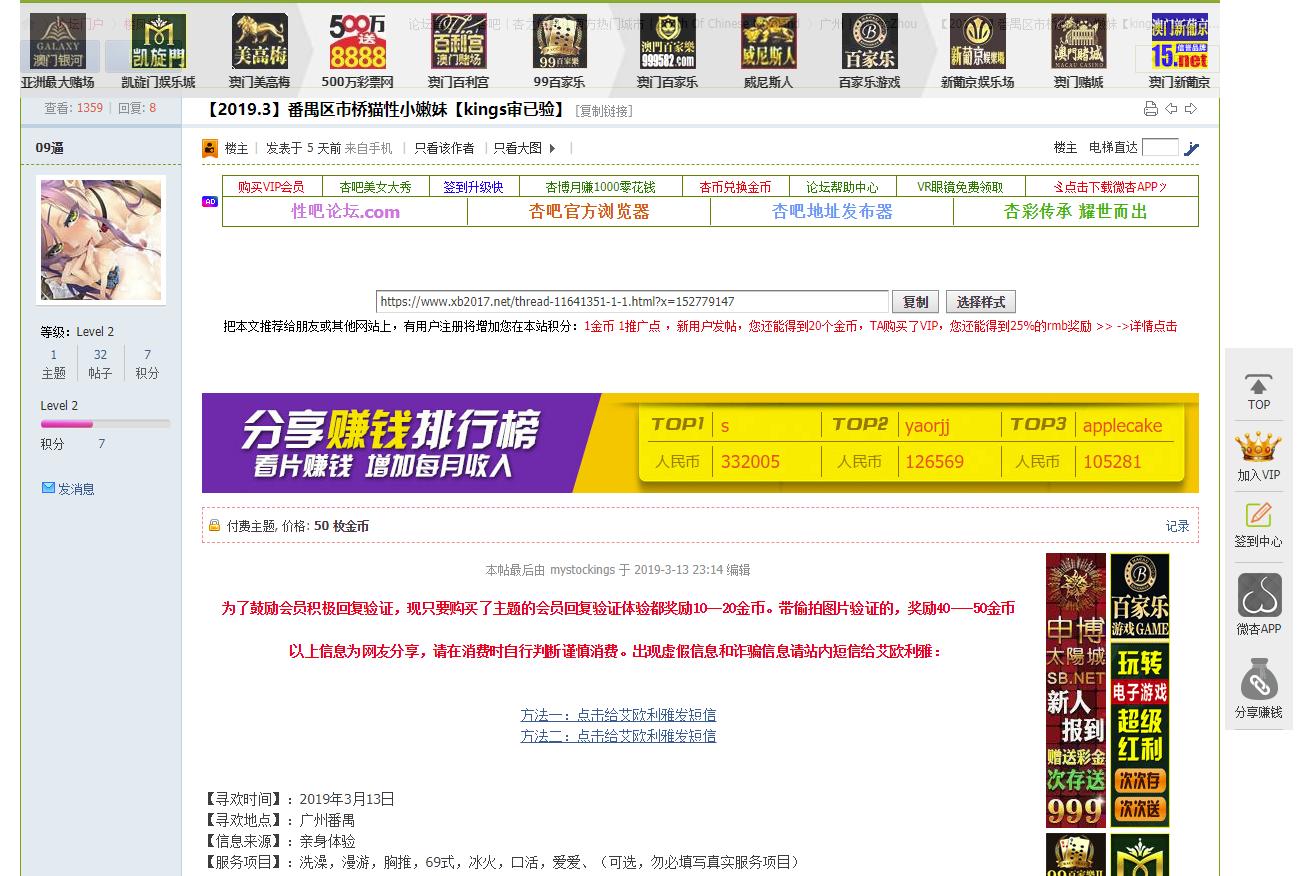Image resolution: width=1303 pixels, height=876 pixels.
Task: Click the elevator jump arrow icon
Action: click(x=1191, y=148)
